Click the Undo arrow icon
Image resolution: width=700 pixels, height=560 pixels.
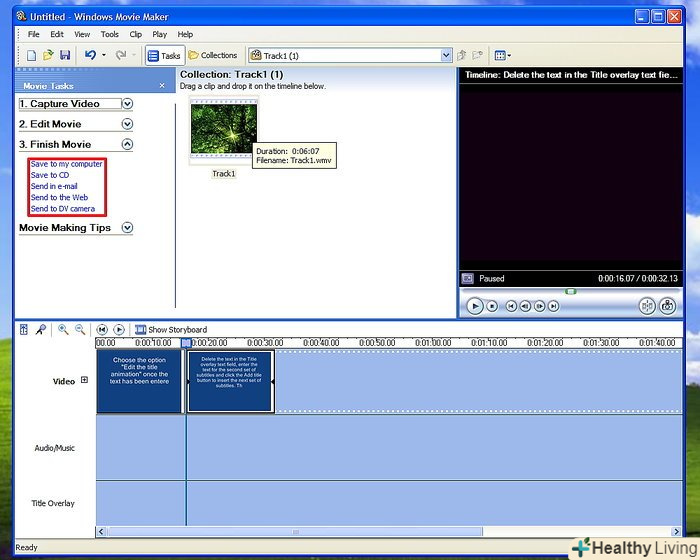pos(90,55)
